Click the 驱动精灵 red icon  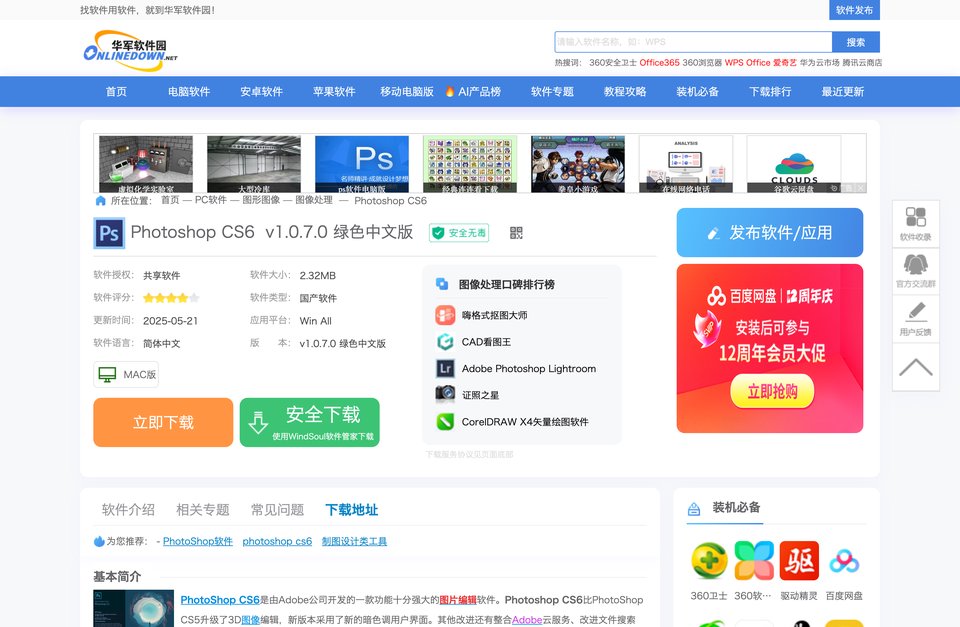coord(799,561)
